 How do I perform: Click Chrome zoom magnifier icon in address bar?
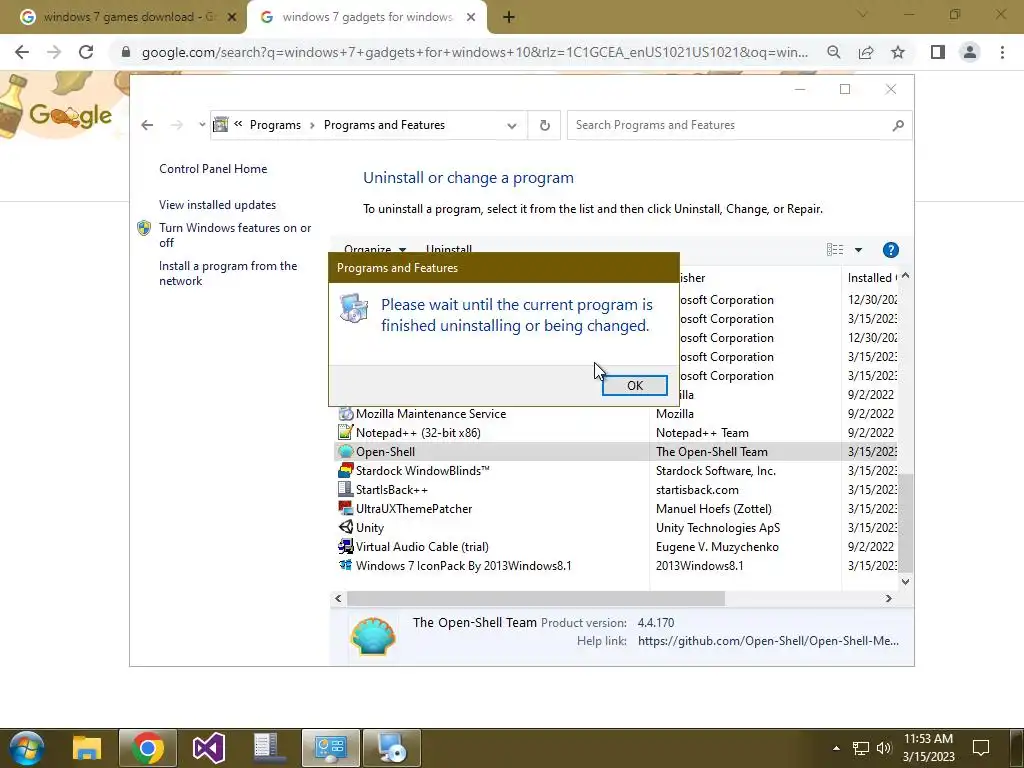coord(833,52)
